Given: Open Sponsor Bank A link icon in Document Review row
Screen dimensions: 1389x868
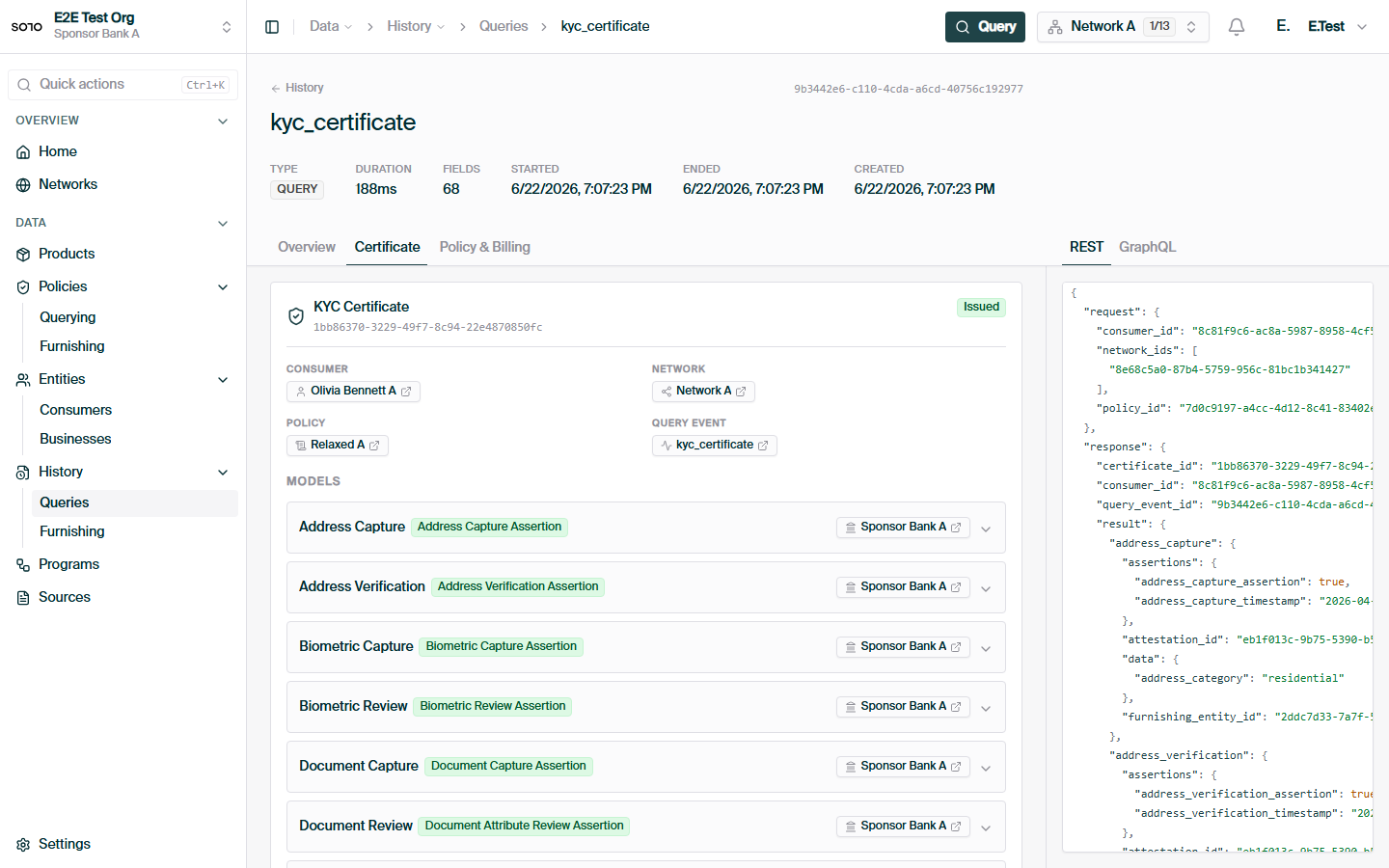Looking at the screenshot, I should (956, 827).
